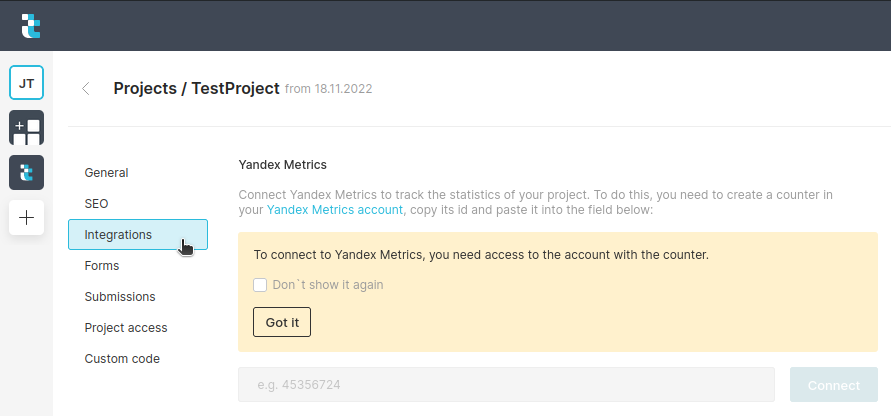Click "Projects" in the breadcrumb title
891x416 pixels.
tap(145, 88)
